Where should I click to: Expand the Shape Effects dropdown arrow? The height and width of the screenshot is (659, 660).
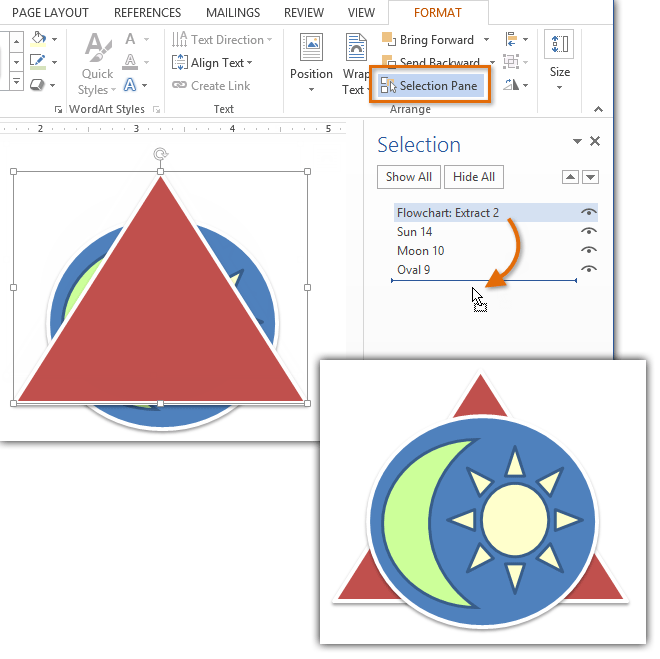point(53,85)
